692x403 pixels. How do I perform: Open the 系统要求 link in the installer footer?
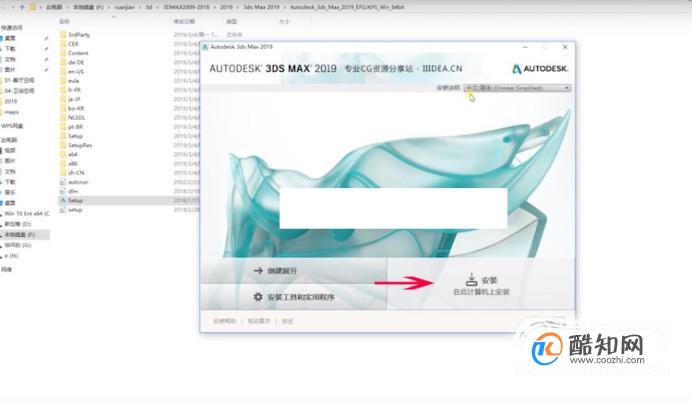pyautogui.click(x=259, y=321)
